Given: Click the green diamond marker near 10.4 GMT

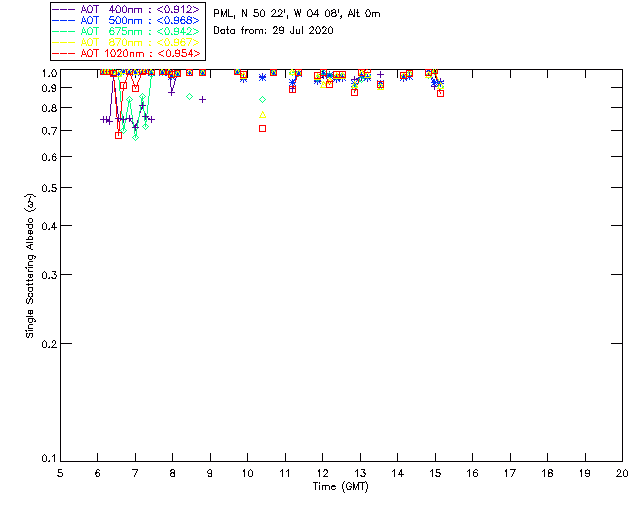Looking at the screenshot, I should 262,100.
